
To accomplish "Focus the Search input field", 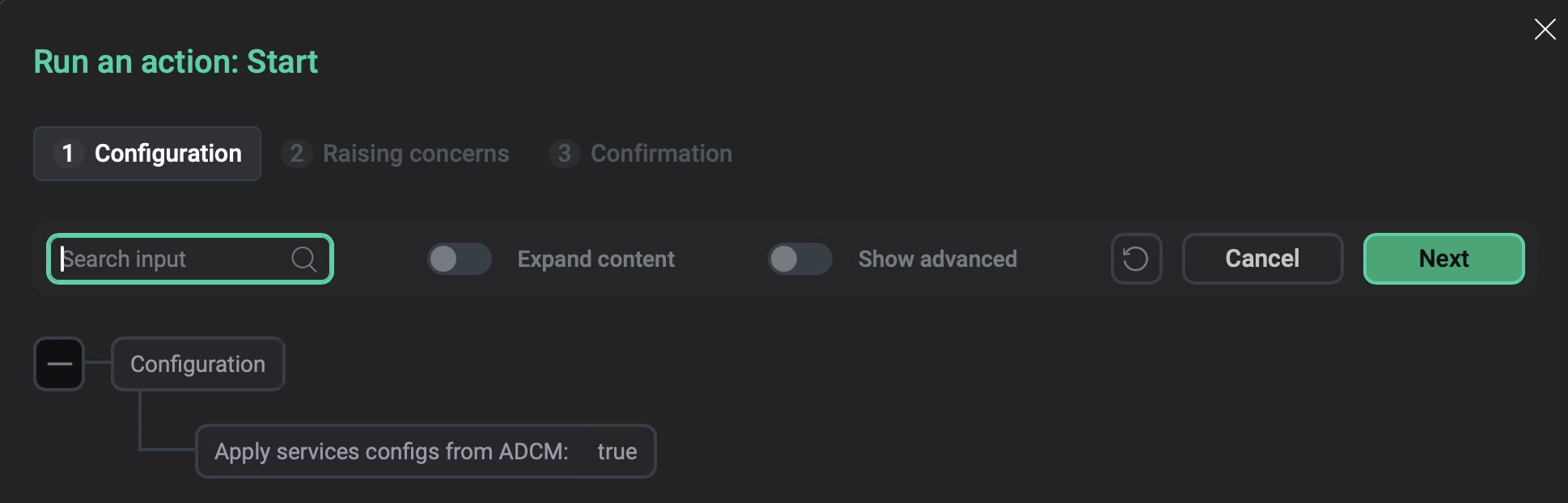I will point(170,259).
